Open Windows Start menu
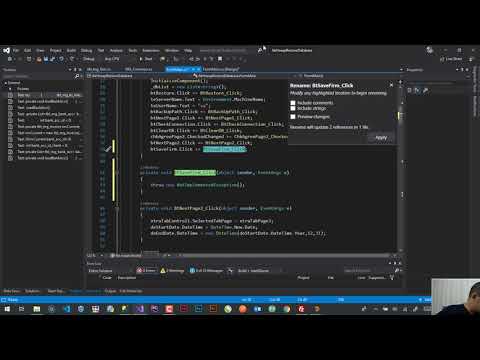 tap(7, 309)
